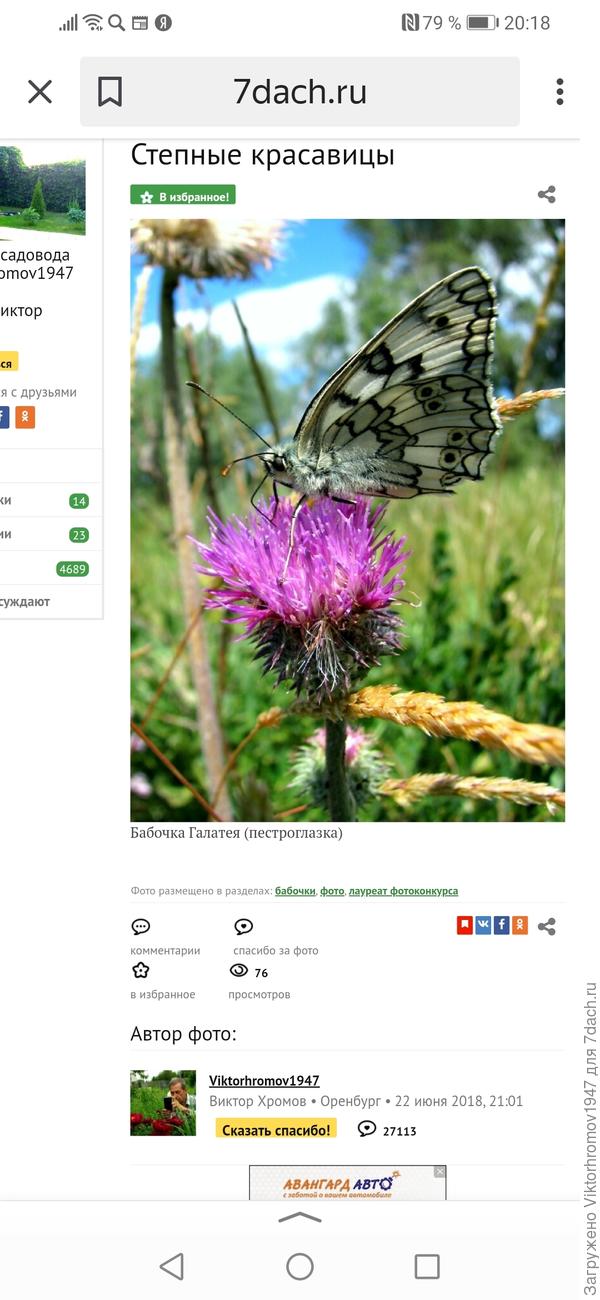Screen dimensions: 600x1300
Task: Add photo with В избранное! button
Action: point(183,195)
